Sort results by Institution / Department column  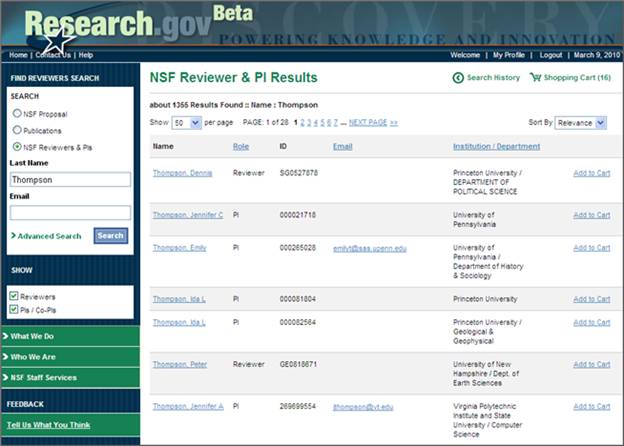pos(497,146)
